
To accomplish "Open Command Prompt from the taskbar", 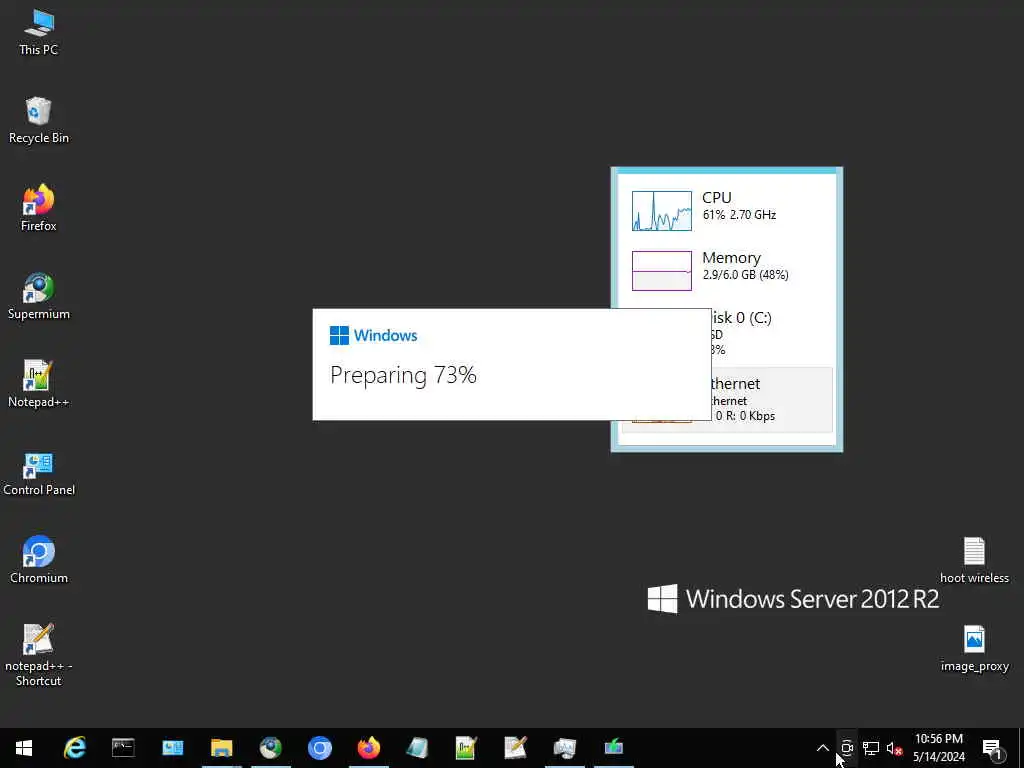I will pos(123,748).
